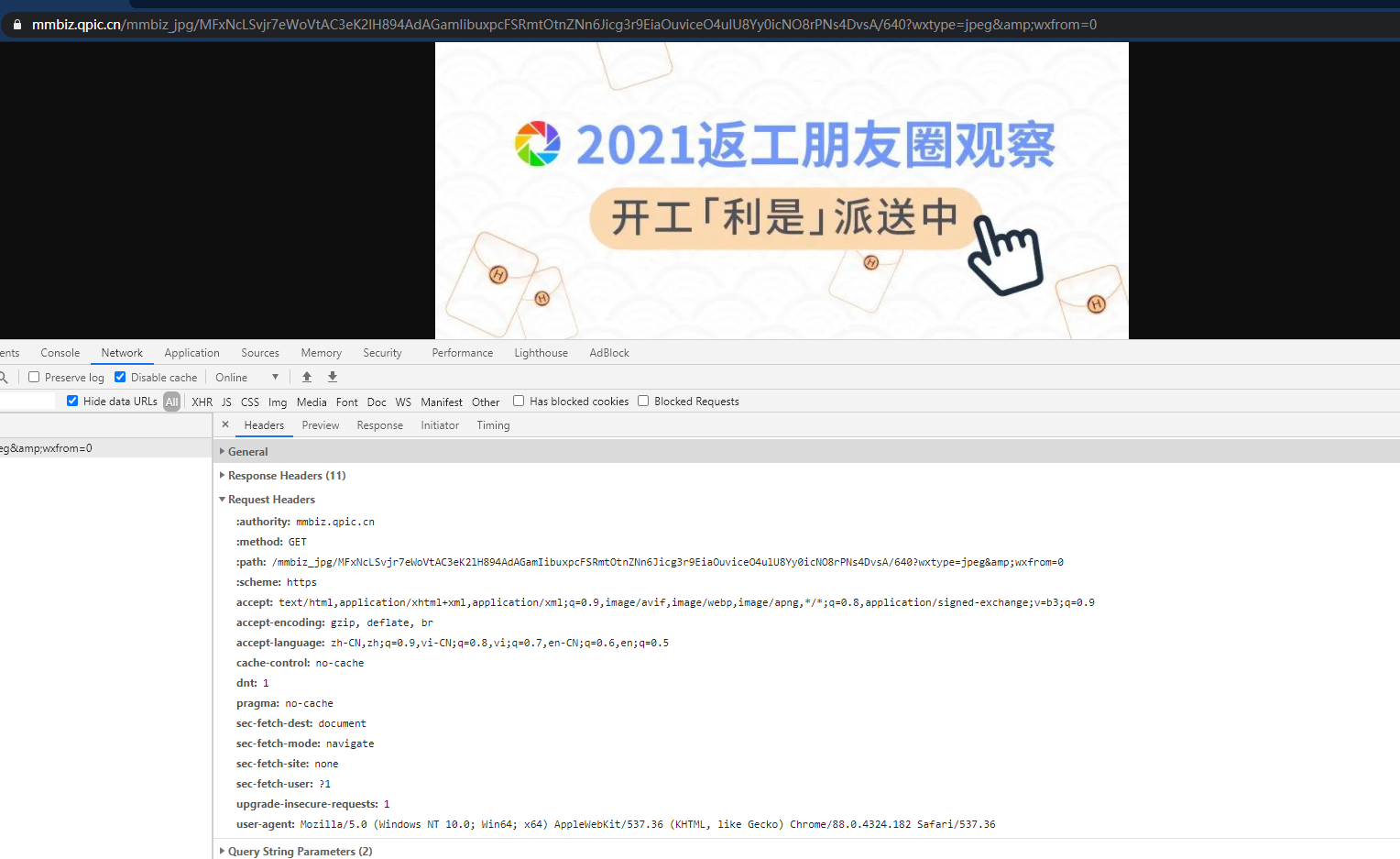Click the :scheme https header line
The image size is (1400, 859).
[x=277, y=582]
